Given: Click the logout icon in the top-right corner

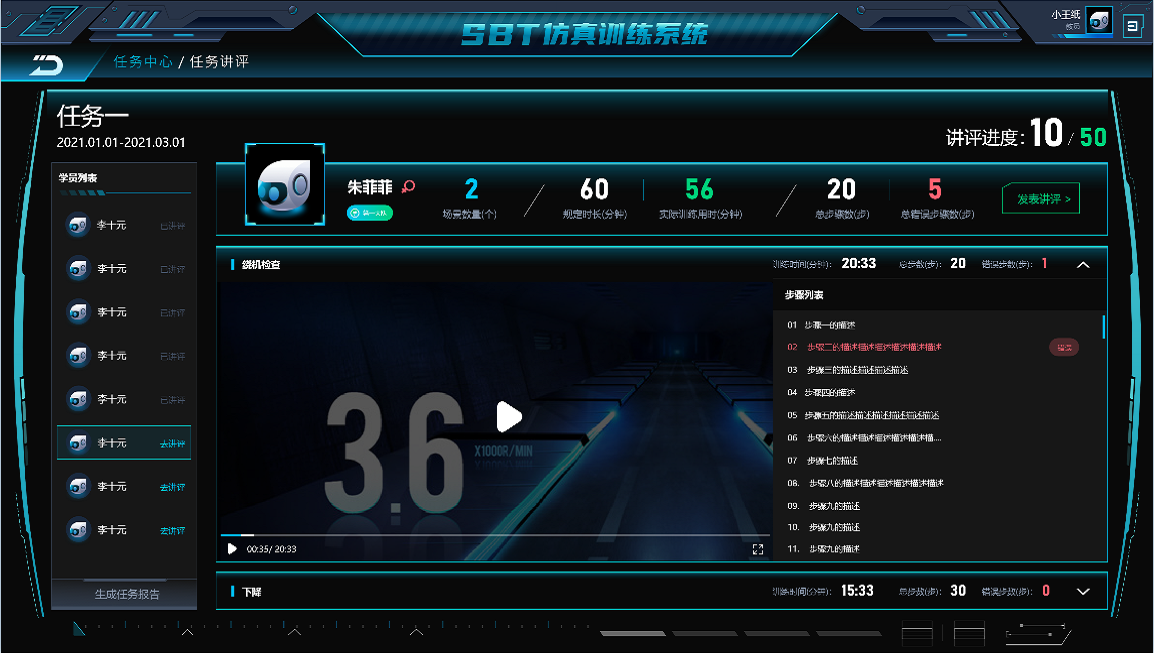Looking at the screenshot, I should click(1132, 26).
